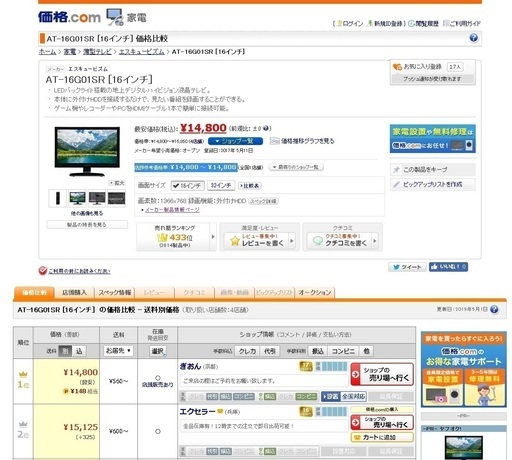Click the heart favorite registration icon

click(397, 67)
